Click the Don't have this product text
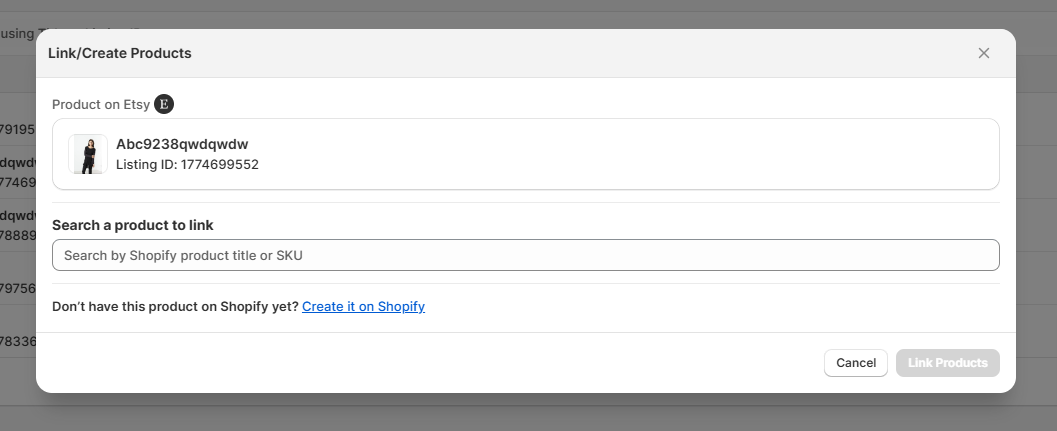The height and width of the screenshot is (431, 1057). pos(175,306)
